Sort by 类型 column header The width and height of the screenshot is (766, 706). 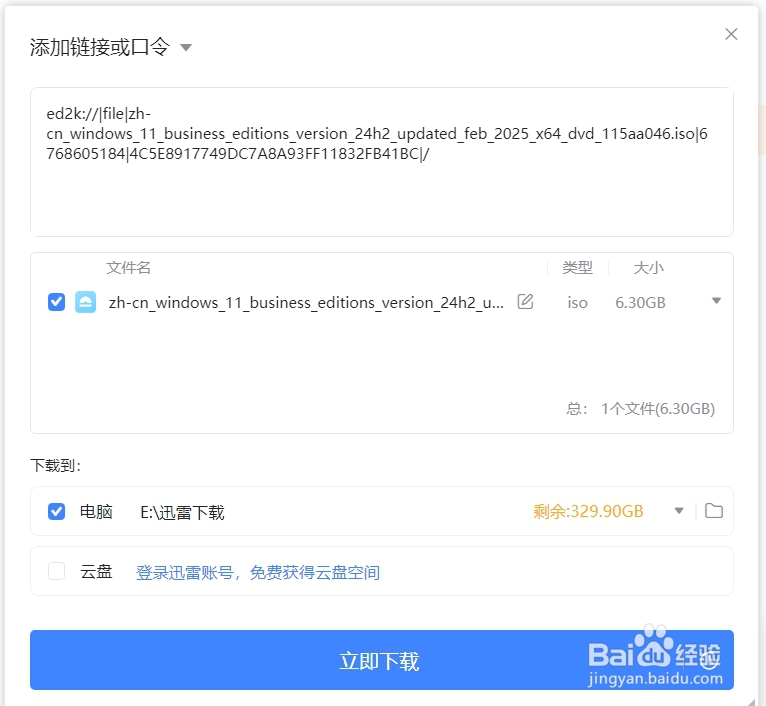pos(577,268)
